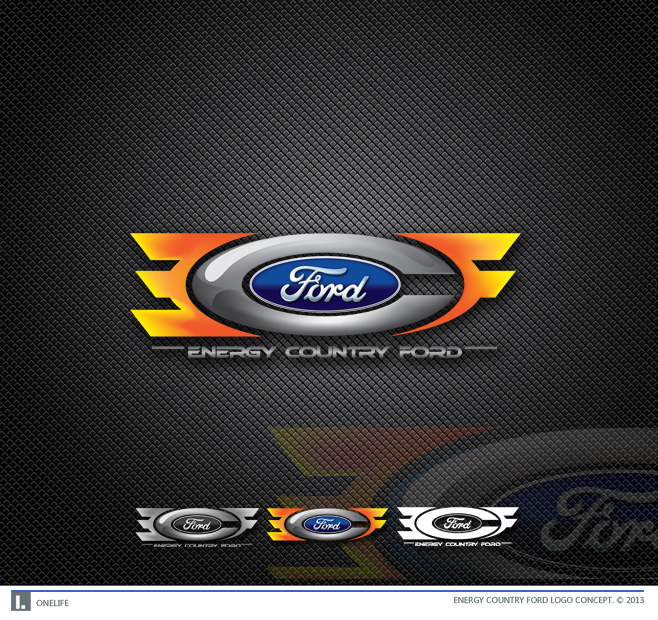The height and width of the screenshot is (620, 658).
Task: Click the blue divider line above the footer
Action: (x=329, y=589)
